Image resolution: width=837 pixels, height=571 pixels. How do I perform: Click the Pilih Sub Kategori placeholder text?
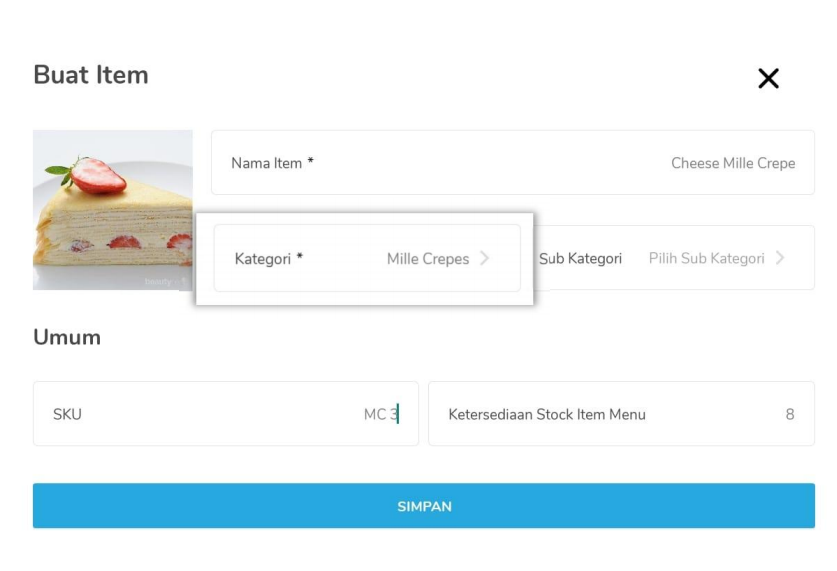click(x=706, y=259)
